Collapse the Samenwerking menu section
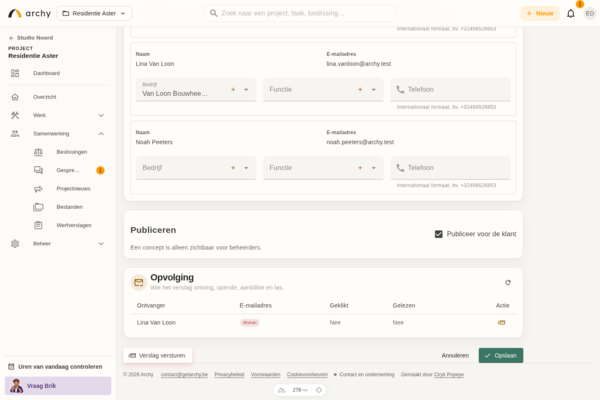 [x=101, y=134]
